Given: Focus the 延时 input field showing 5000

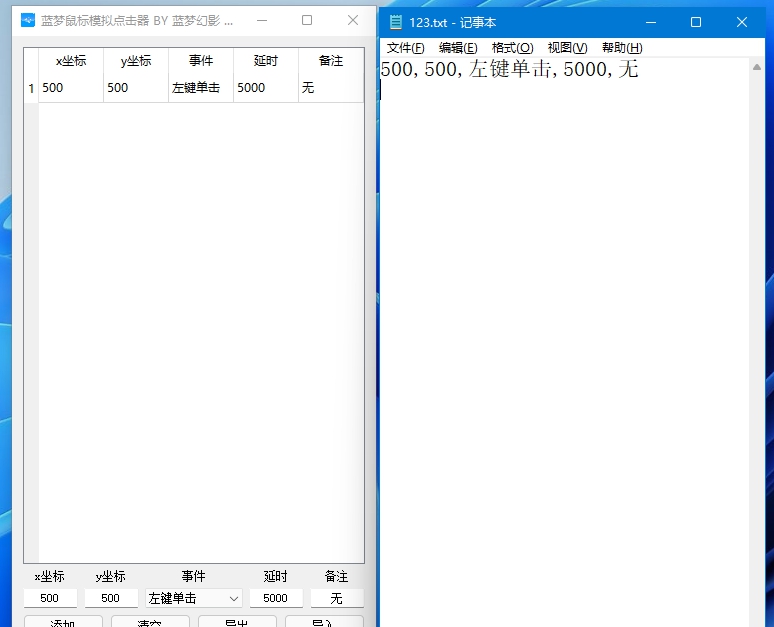Looking at the screenshot, I should [276, 598].
